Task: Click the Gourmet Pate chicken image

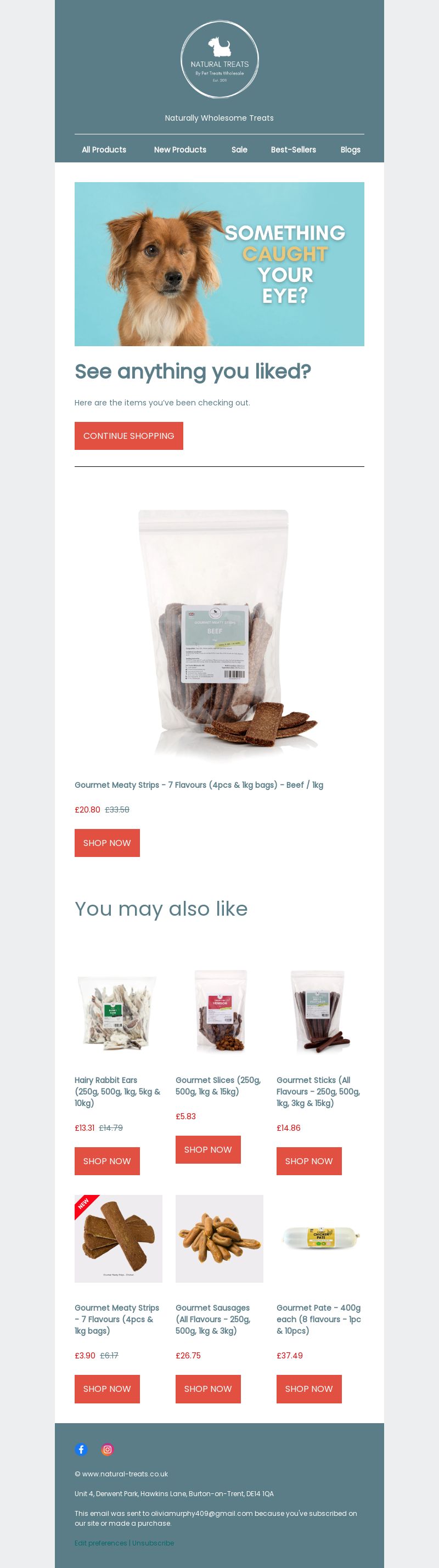Action: click(x=320, y=1239)
